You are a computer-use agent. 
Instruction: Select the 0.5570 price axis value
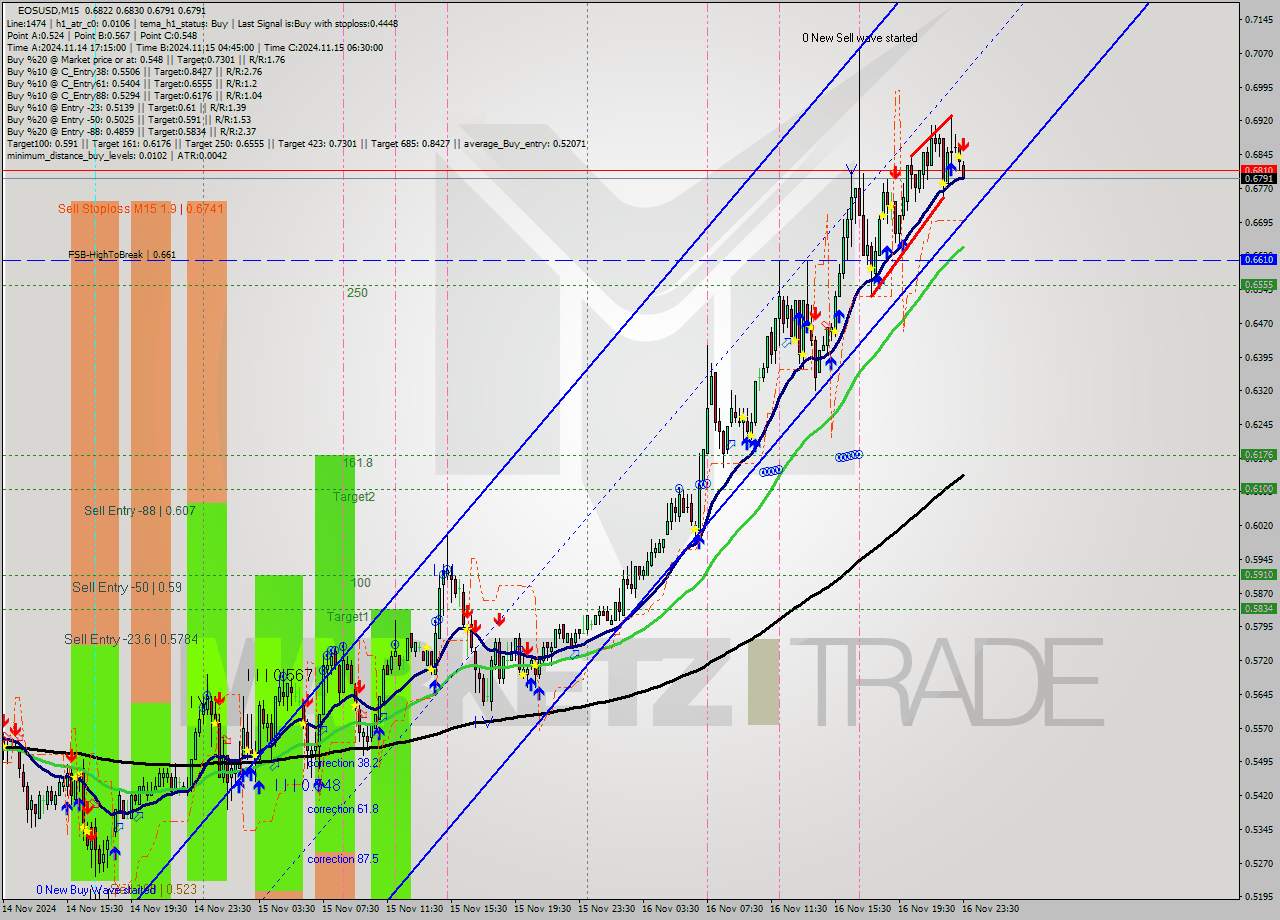click(x=1257, y=729)
